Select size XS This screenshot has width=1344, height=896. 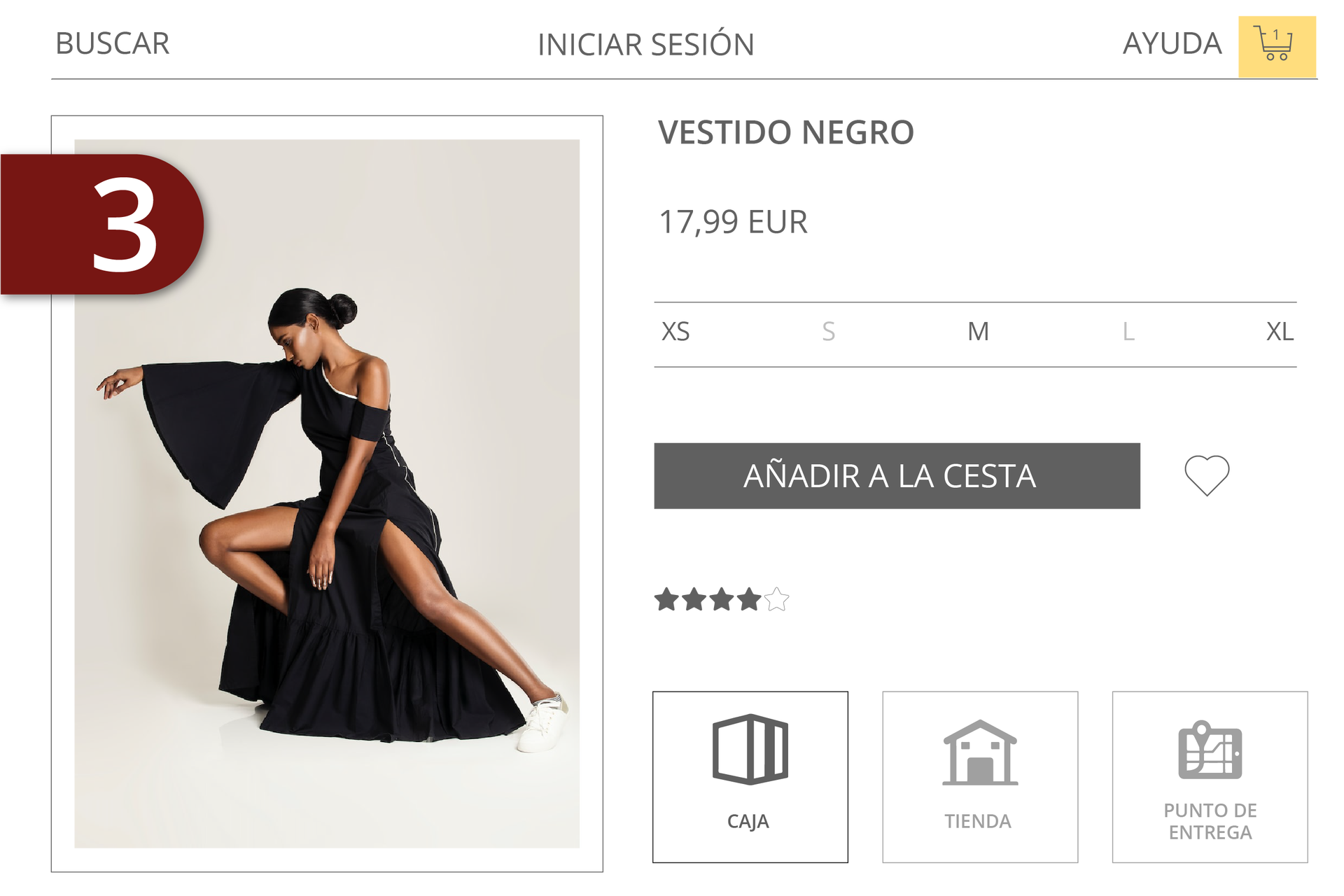coord(675,332)
